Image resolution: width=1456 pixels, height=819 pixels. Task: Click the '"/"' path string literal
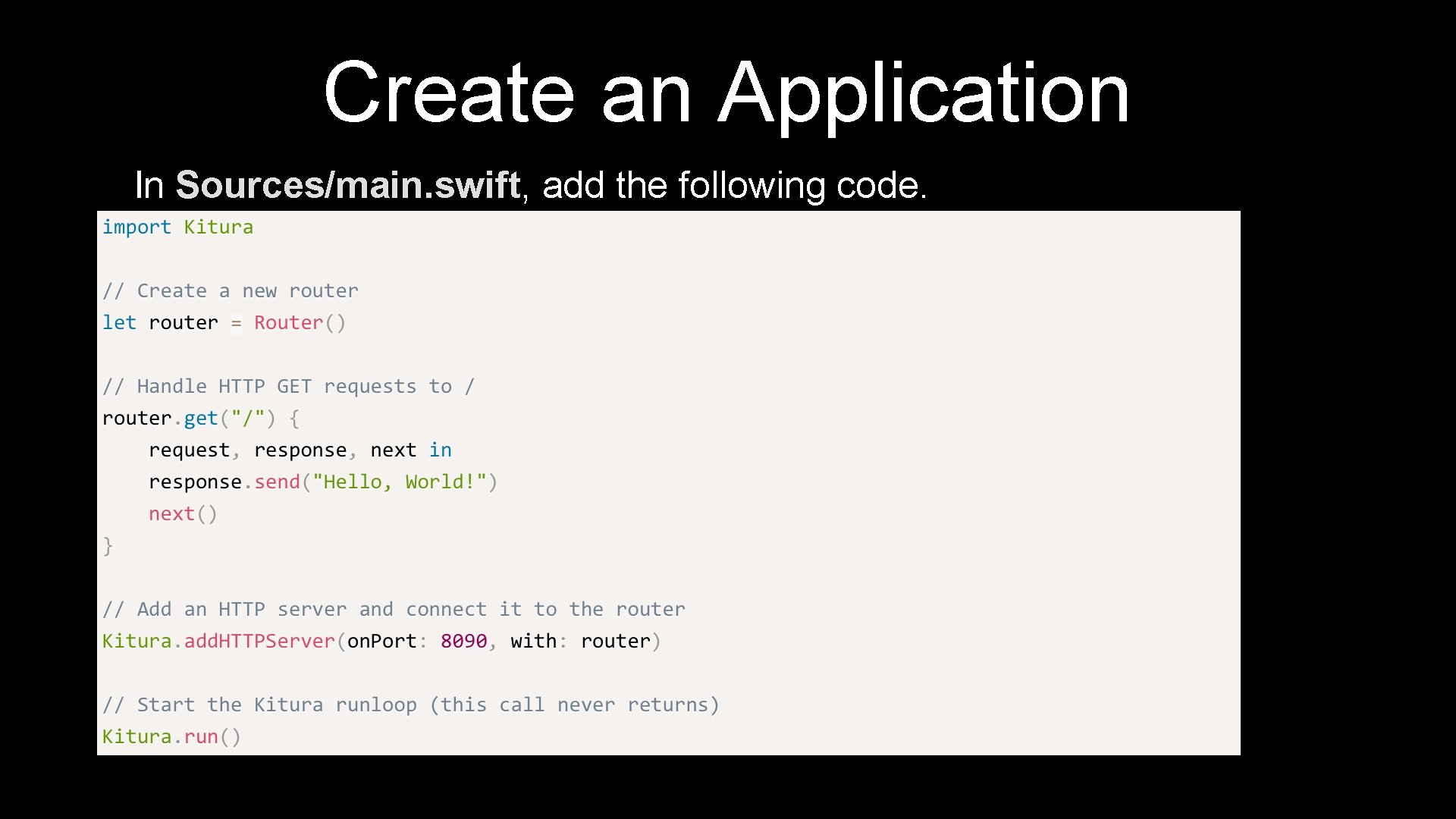[x=248, y=418]
